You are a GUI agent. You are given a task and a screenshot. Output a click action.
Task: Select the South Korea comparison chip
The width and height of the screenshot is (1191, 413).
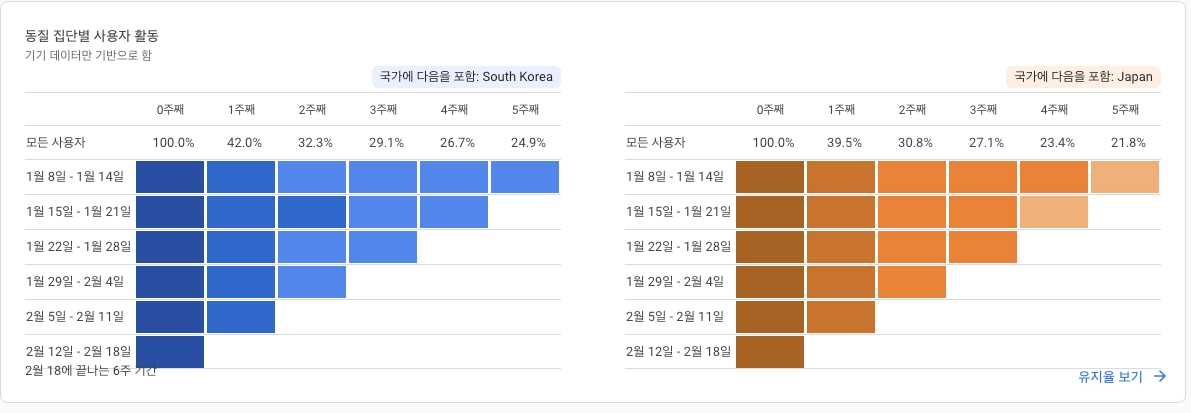pos(466,77)
